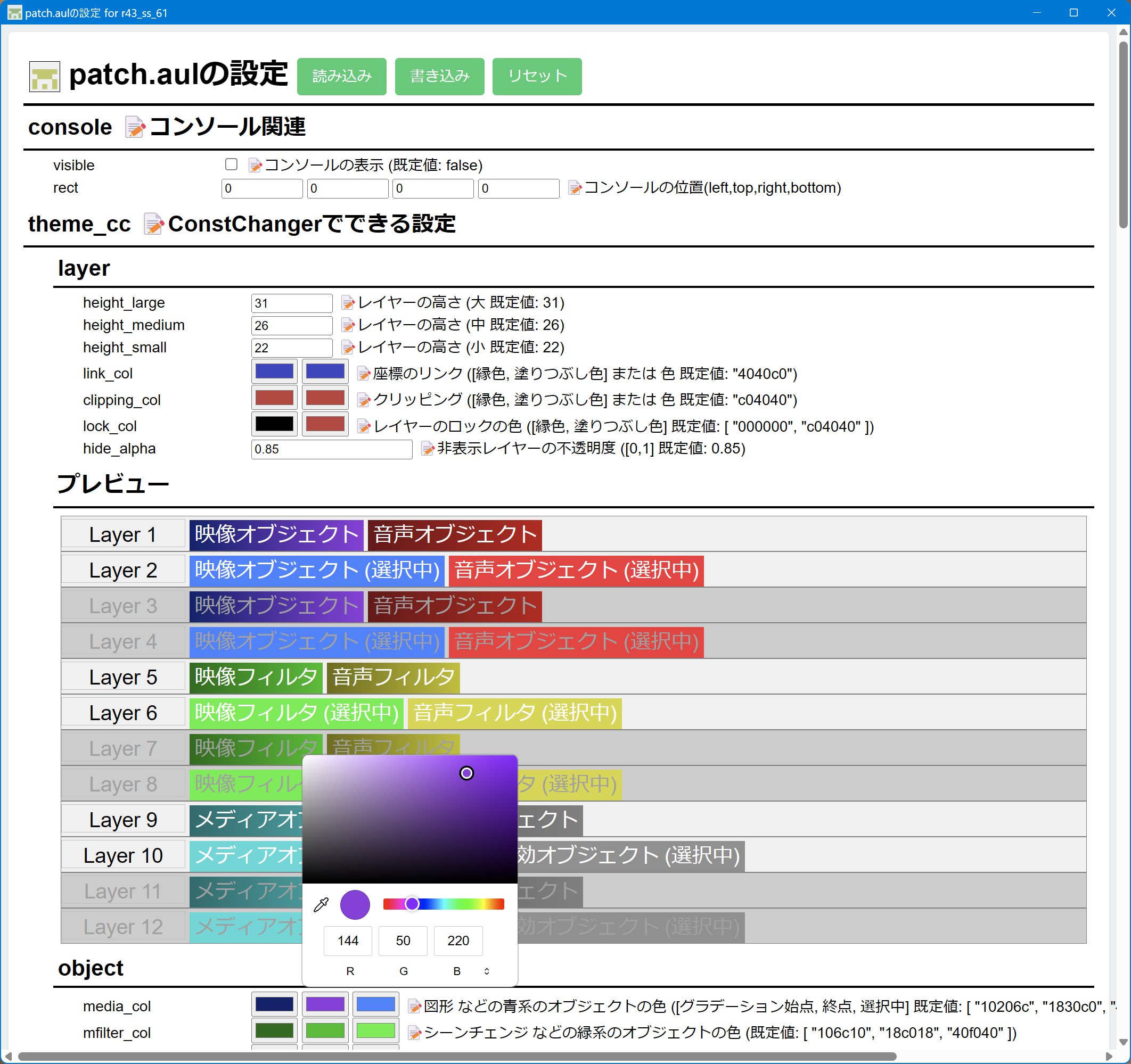Click the 書き込み (write) button
The width and height of the screenshot is (1131, 1064).
[439, 76]
